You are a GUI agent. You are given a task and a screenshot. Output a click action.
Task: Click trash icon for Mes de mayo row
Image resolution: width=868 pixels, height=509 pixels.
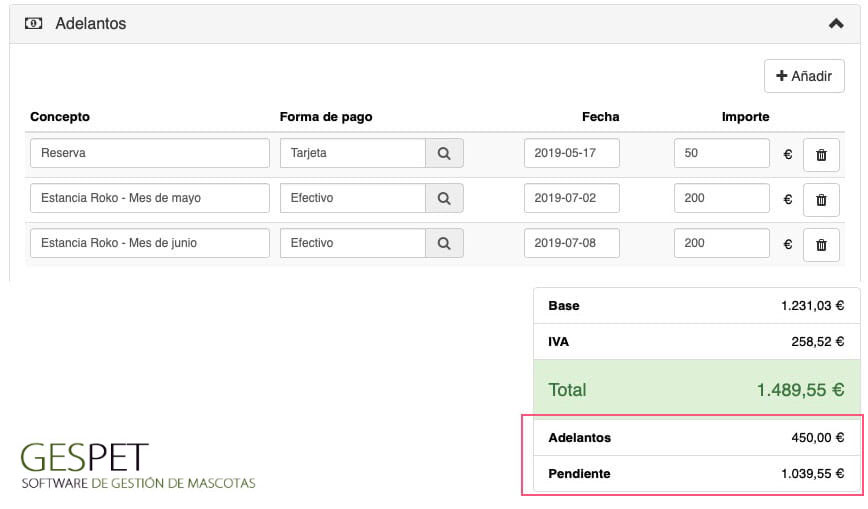tap(821, 199)
